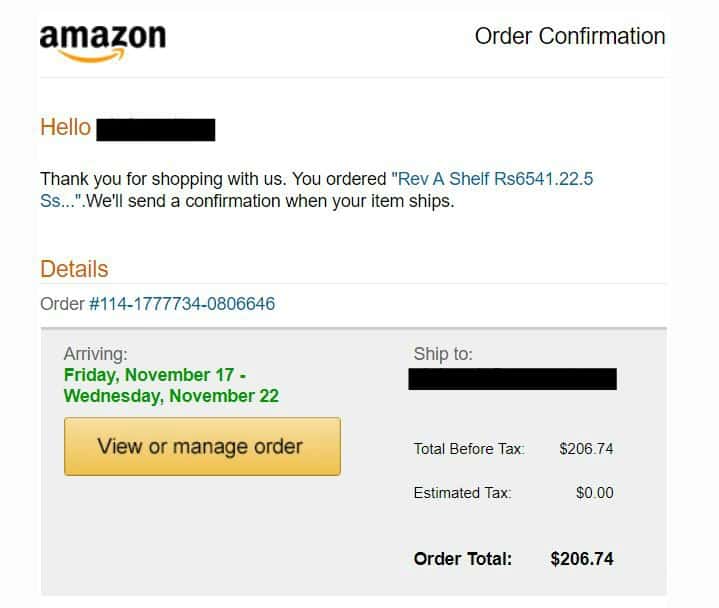
Task: Click the Hello greeting text
Action: pyautogui.click(x=66, y=127)
